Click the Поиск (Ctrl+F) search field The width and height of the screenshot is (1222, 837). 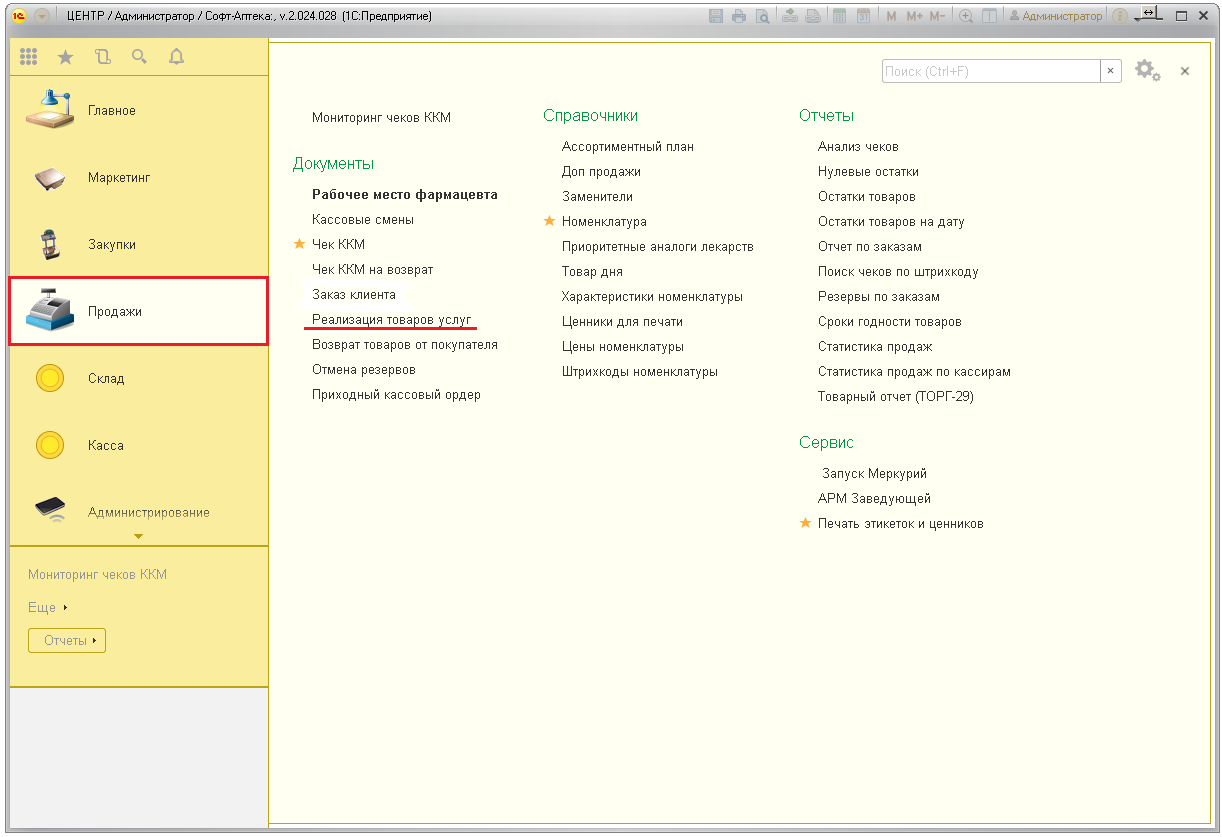coord(990,71)
